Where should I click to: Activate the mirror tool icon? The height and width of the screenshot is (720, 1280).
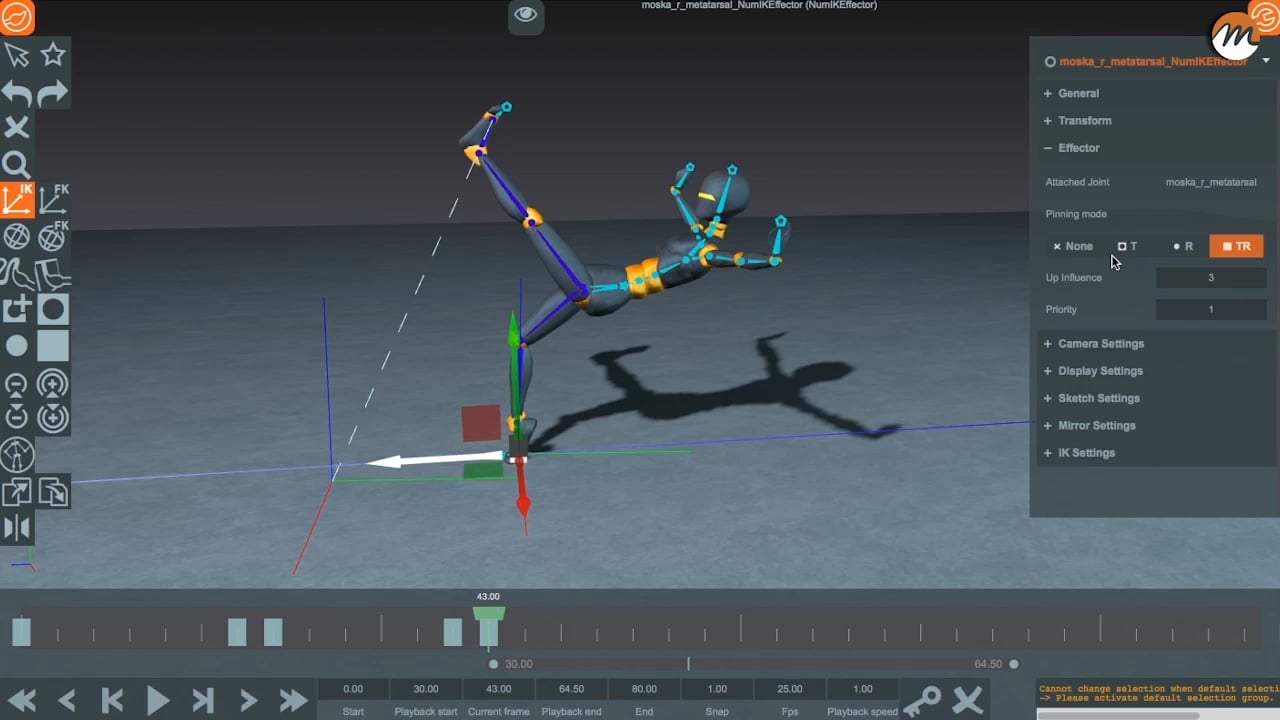17,528
